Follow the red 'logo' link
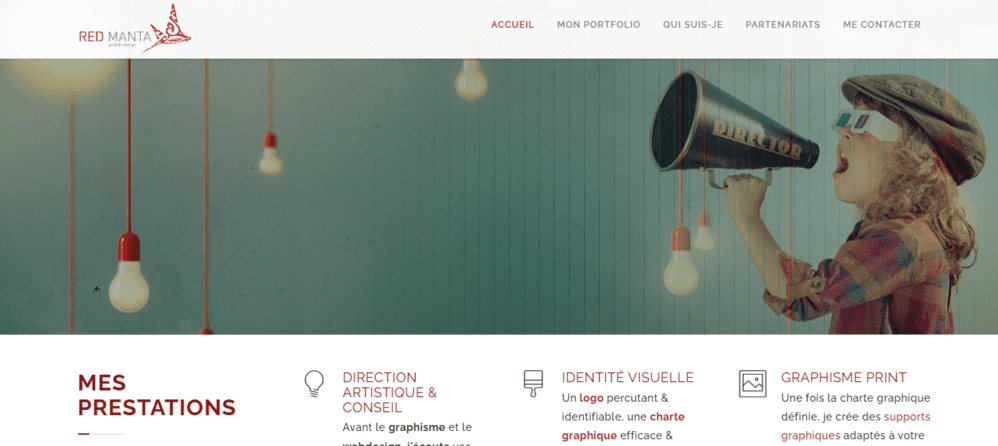This screenshot has height=446, width=998. point(591,398)
